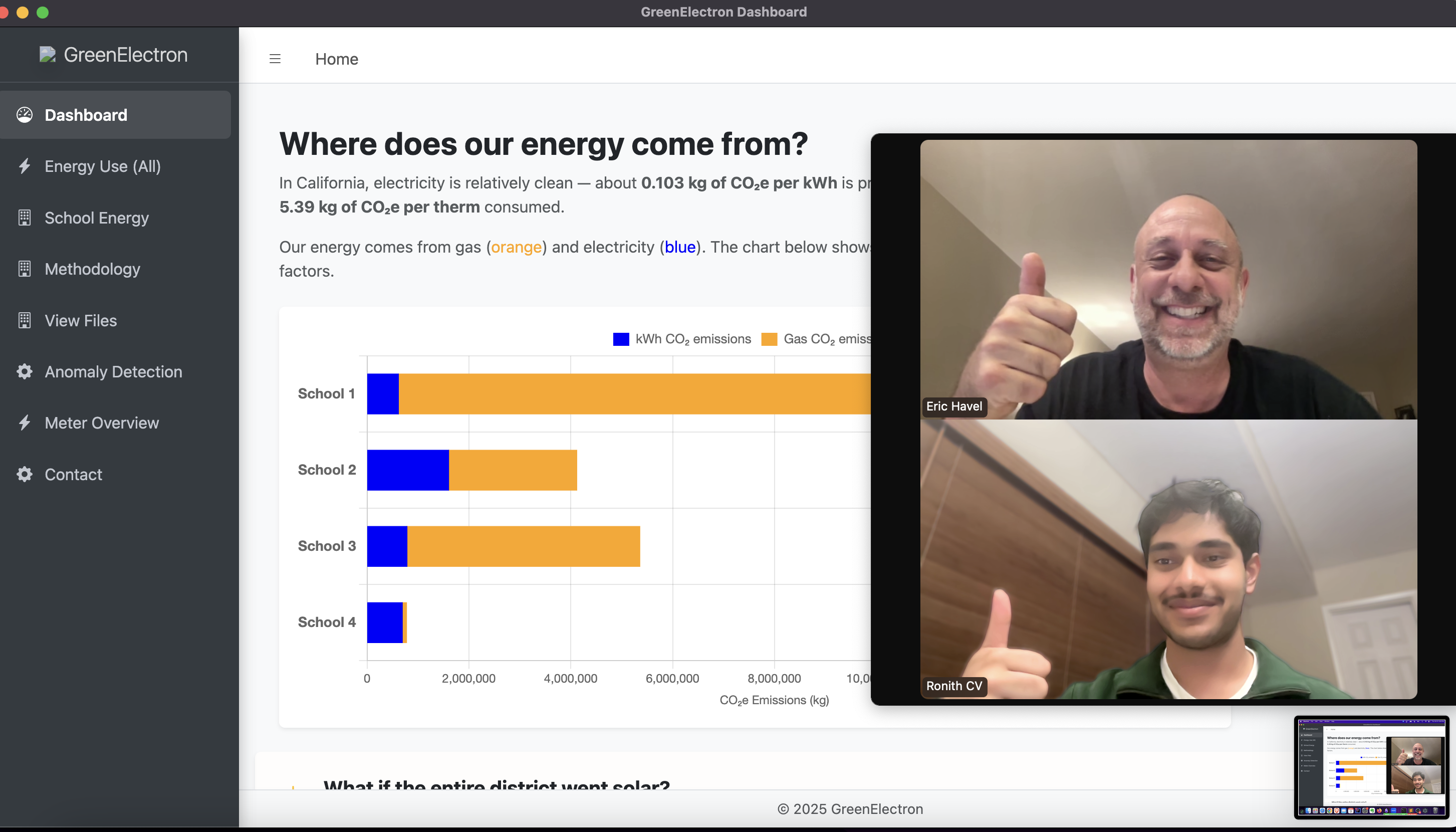Collapse the sidebar using the hamburger icon
The width and height of the screenshot is (1456, 832).
[275, 59]
